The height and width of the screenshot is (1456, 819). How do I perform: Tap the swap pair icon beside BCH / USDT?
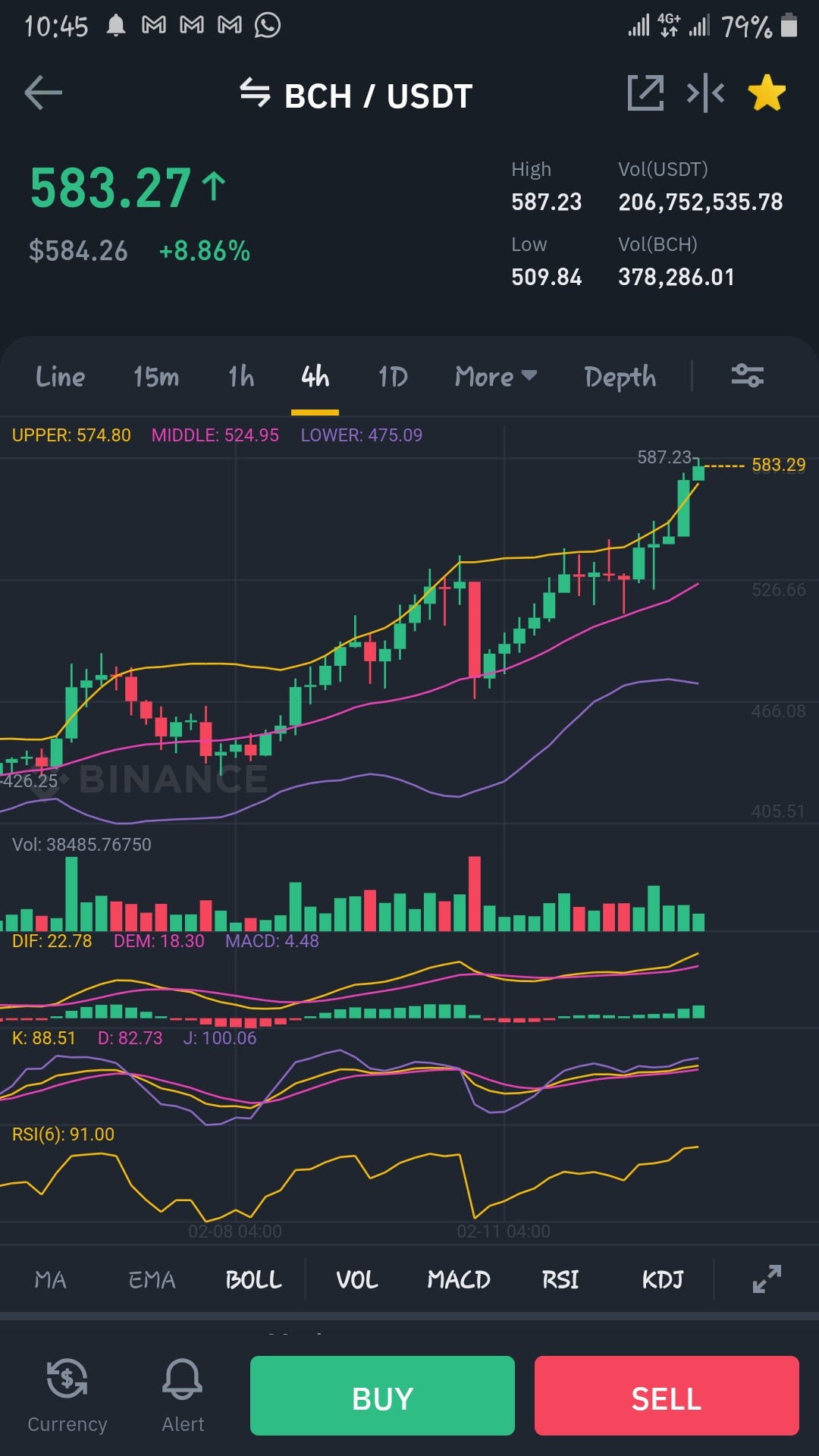[x=255, y=93]
